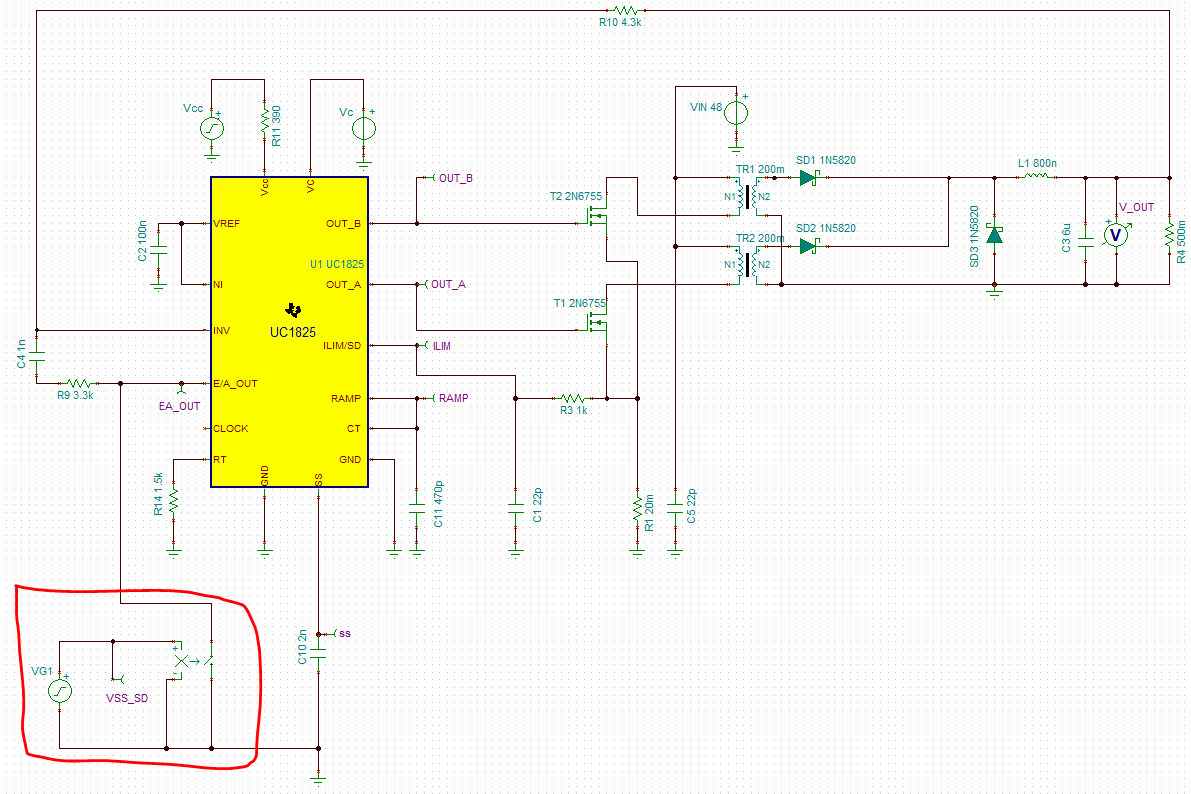Select diode SD2 1N5820
The height and width of the screenshot is (794, 1191).
pyautogui.click(x=810, y=246)
